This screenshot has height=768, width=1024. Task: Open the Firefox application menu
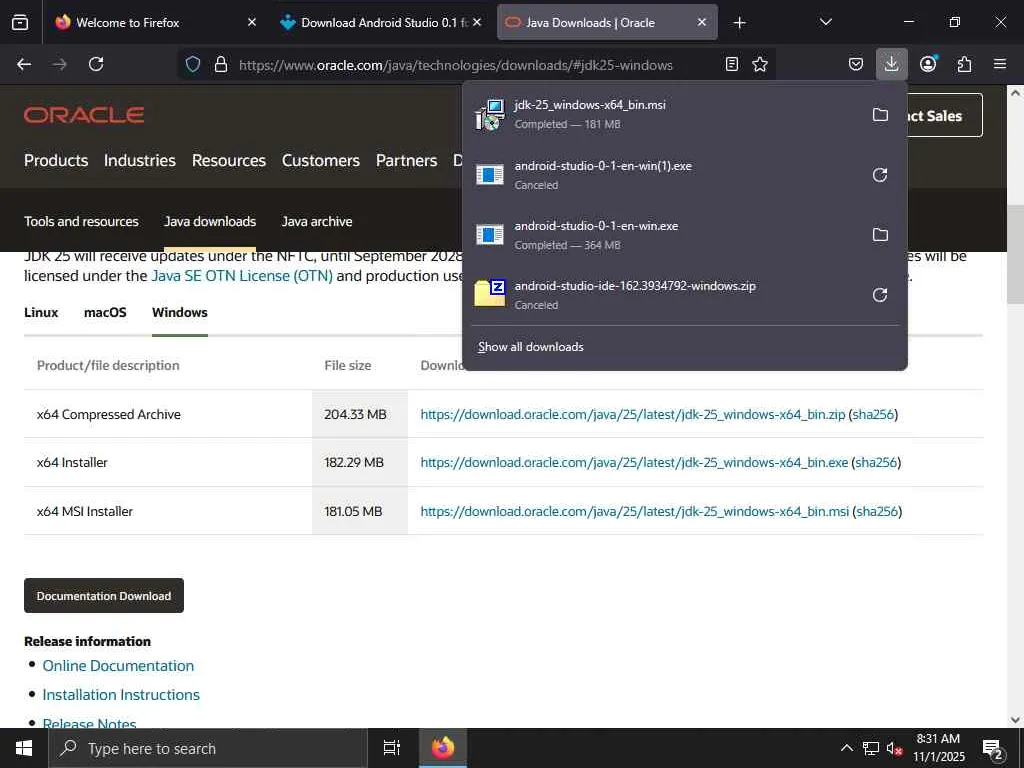point(1000,64)
